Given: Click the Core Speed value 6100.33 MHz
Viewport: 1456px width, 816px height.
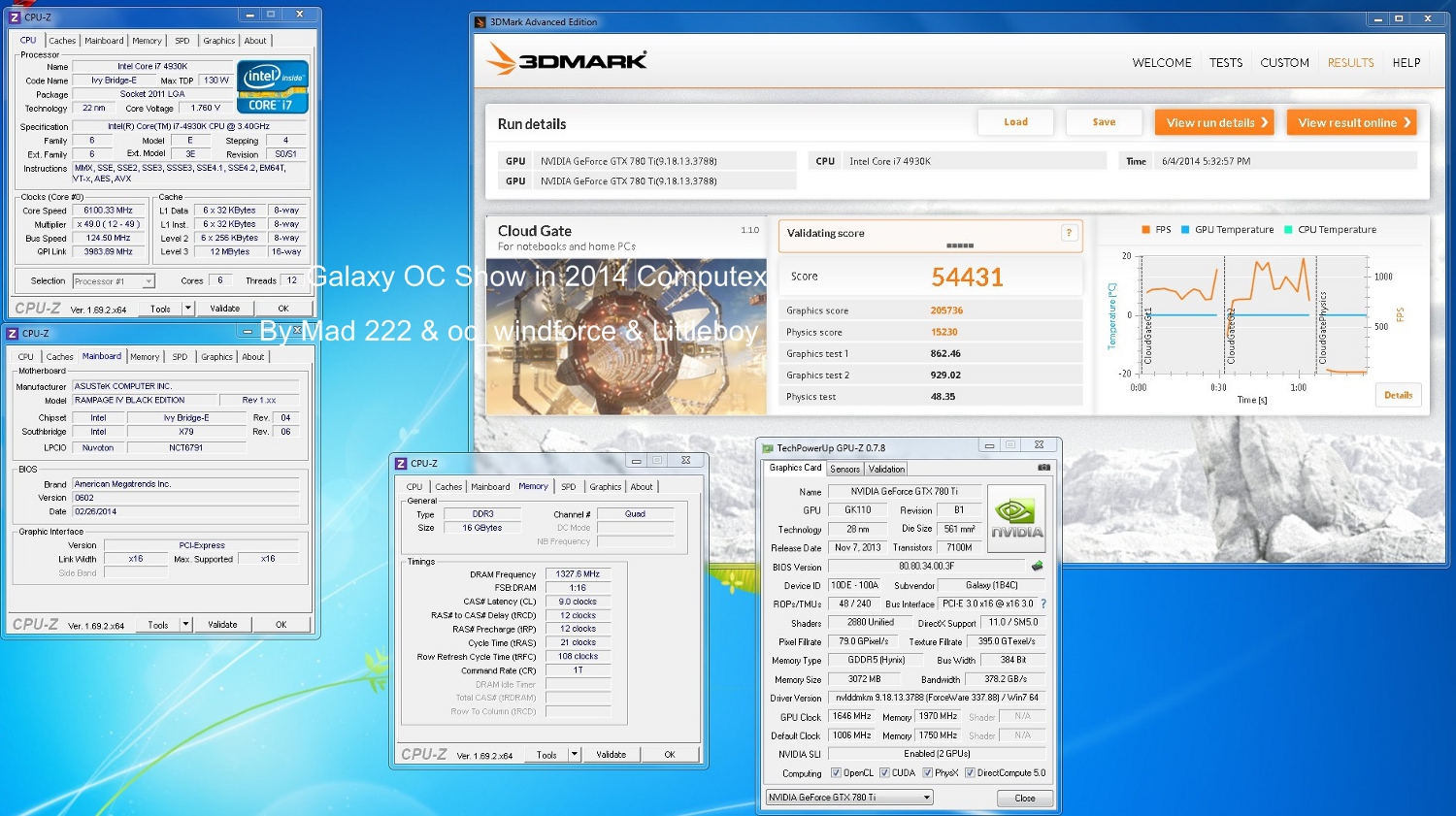Looking at the screenshot, I should point(108,211).
